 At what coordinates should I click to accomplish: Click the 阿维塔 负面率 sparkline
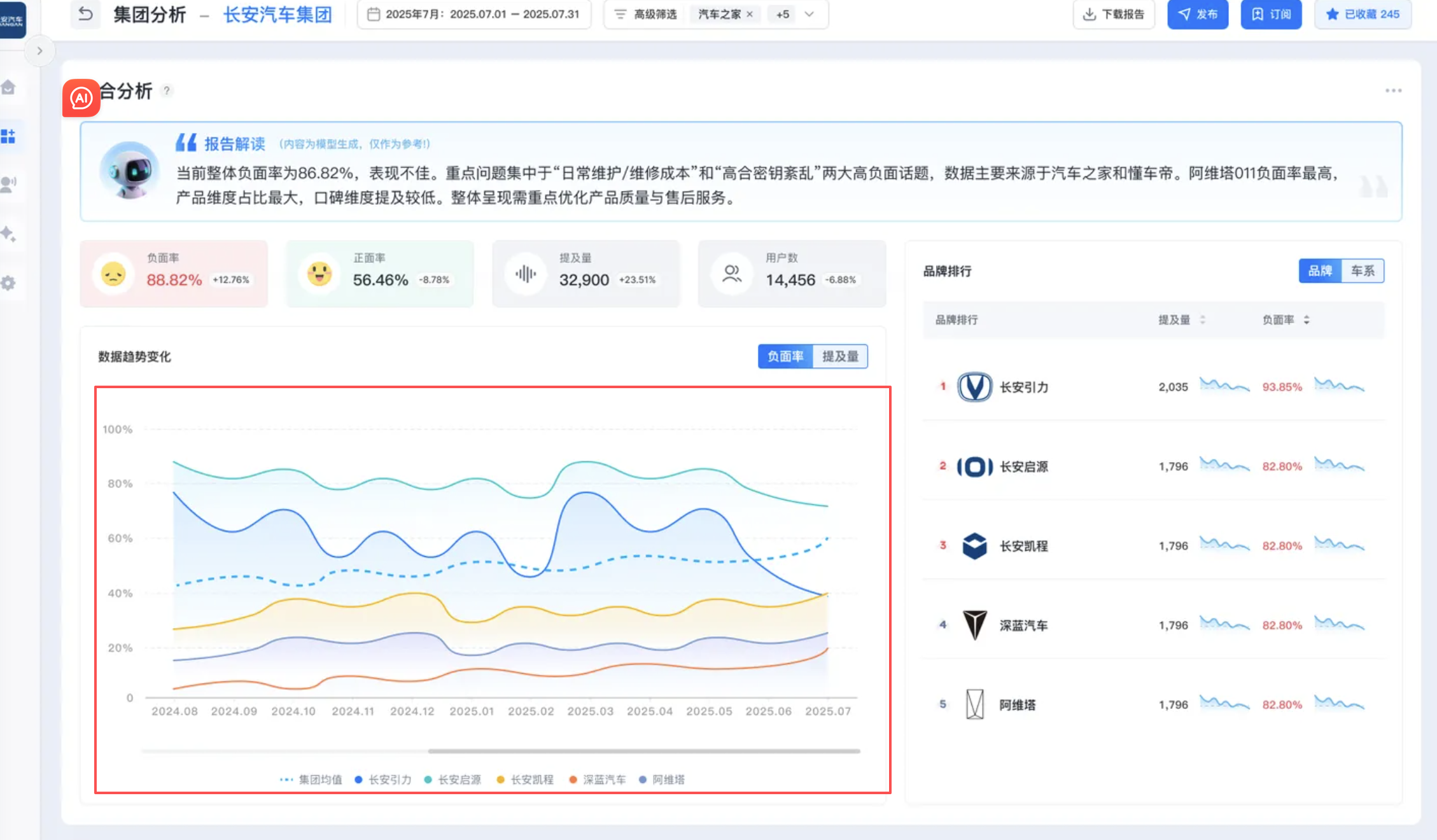[1340, 703]
